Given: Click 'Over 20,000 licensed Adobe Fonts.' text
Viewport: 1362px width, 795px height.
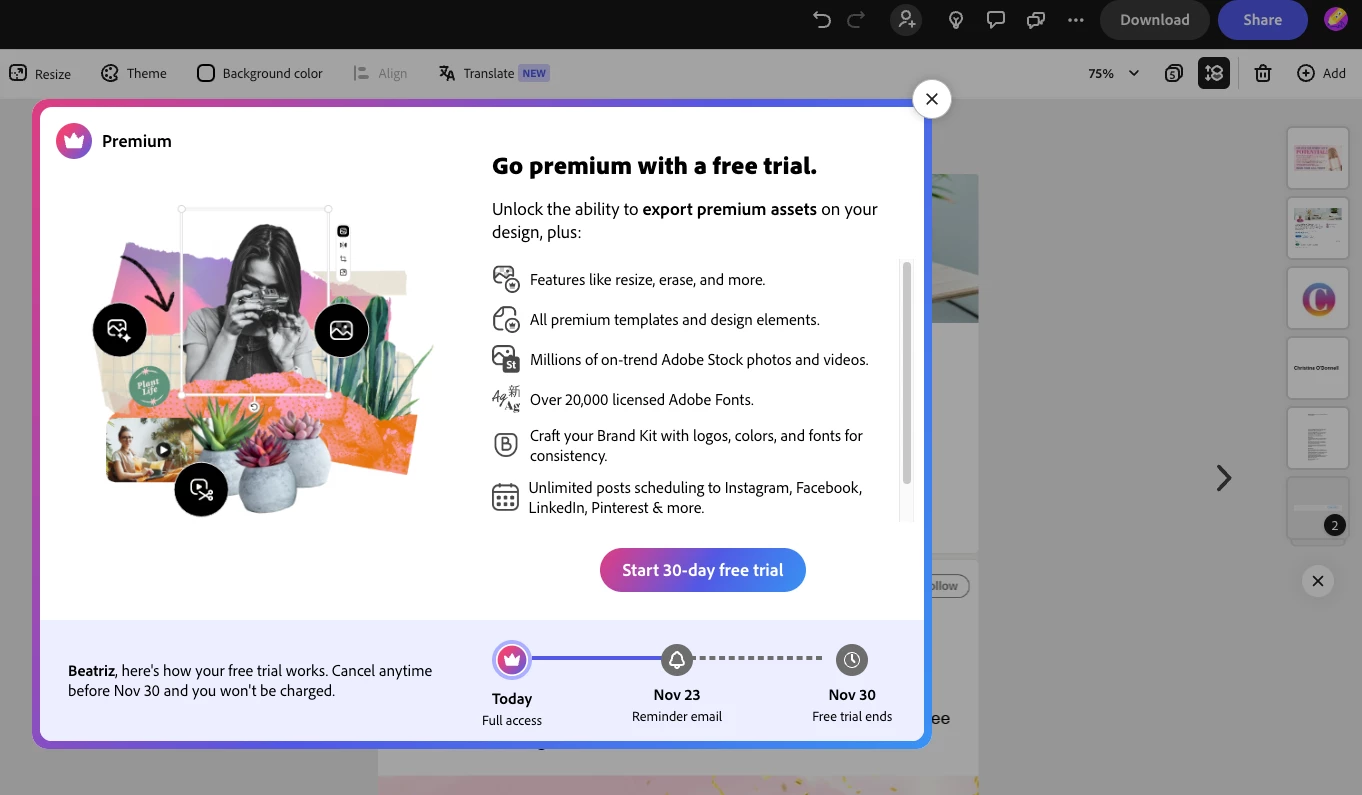Looking at the screenshot, I should (642, 399).
